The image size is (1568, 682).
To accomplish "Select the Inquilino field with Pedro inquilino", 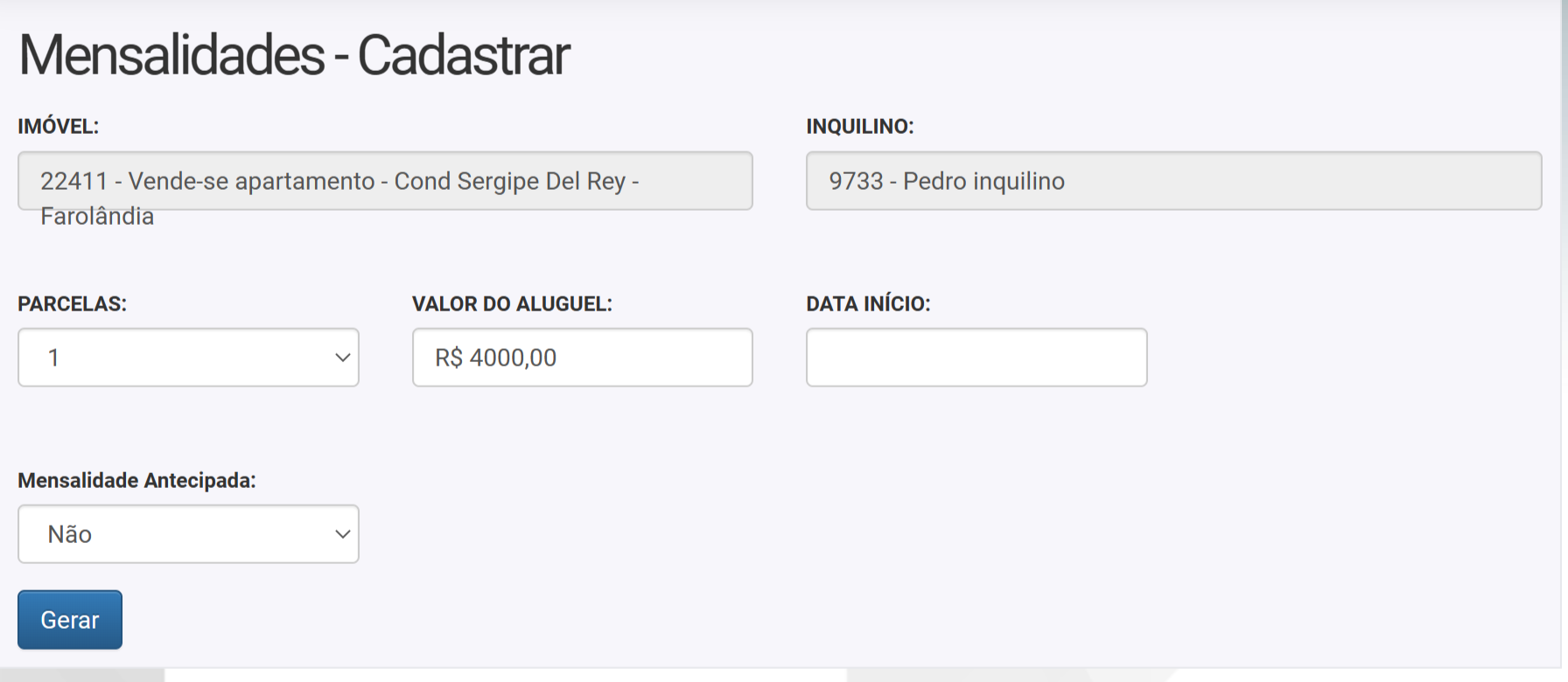I will (x=1173, y=181).
